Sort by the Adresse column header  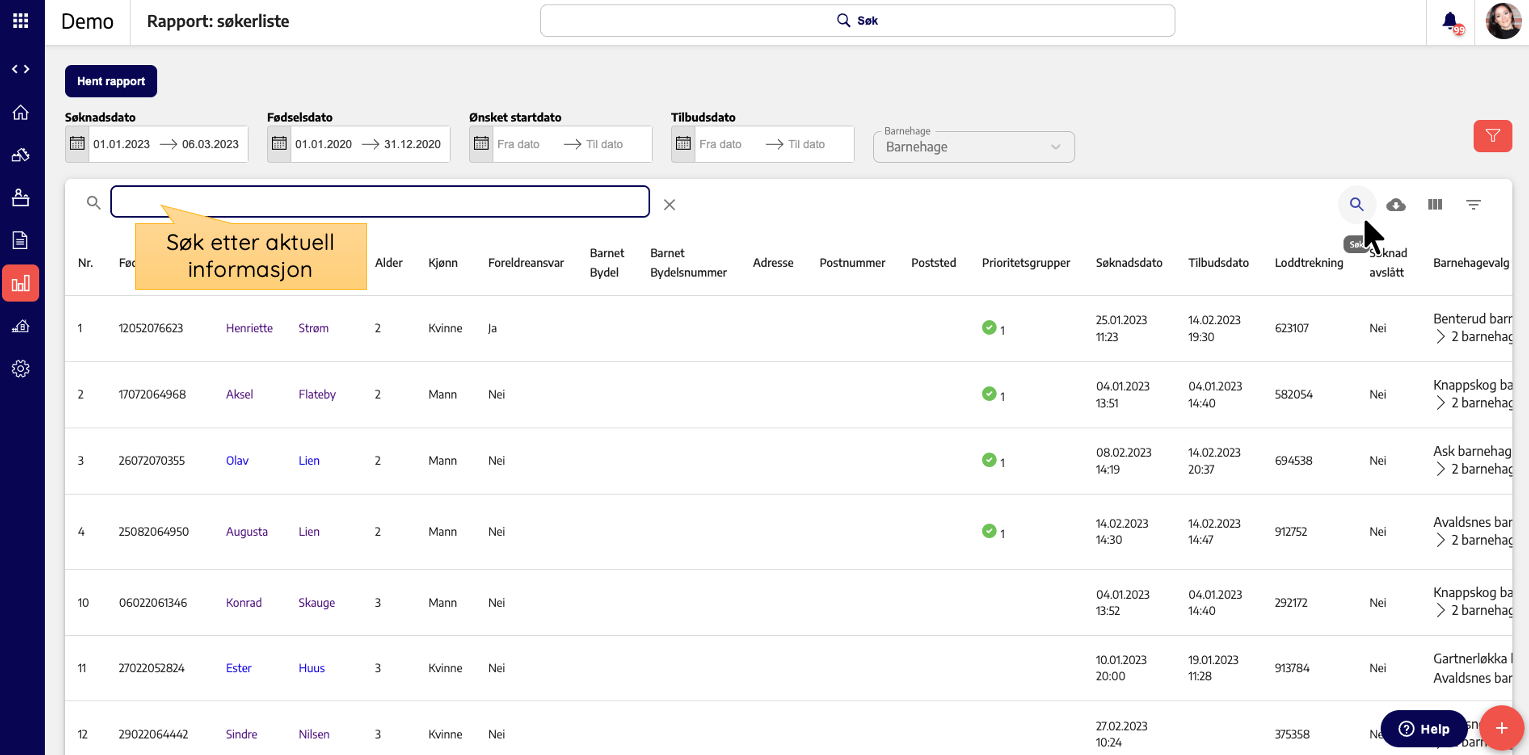point(773,263)
